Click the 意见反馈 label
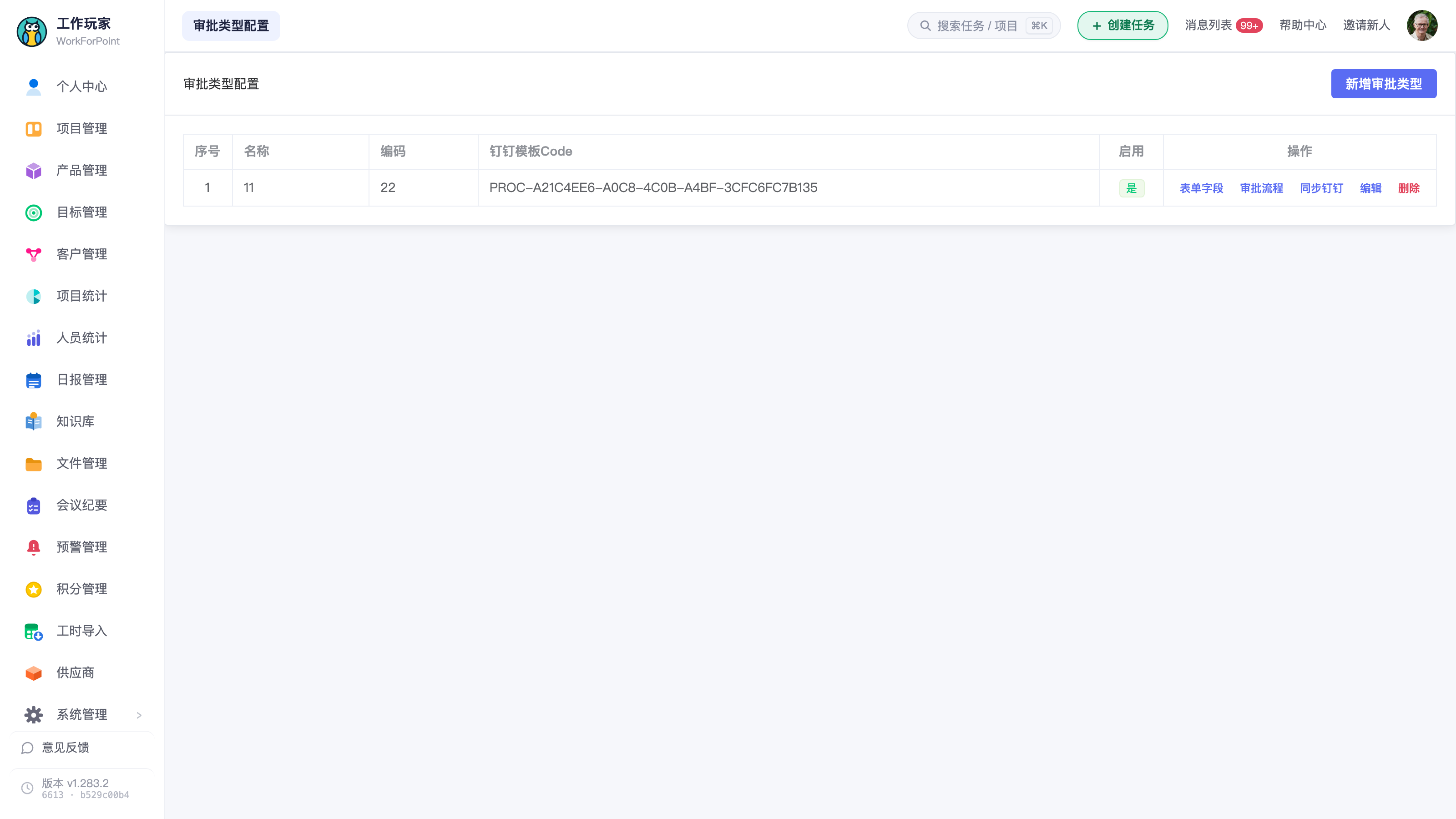The image size is (1456, 819). point(66,748)
